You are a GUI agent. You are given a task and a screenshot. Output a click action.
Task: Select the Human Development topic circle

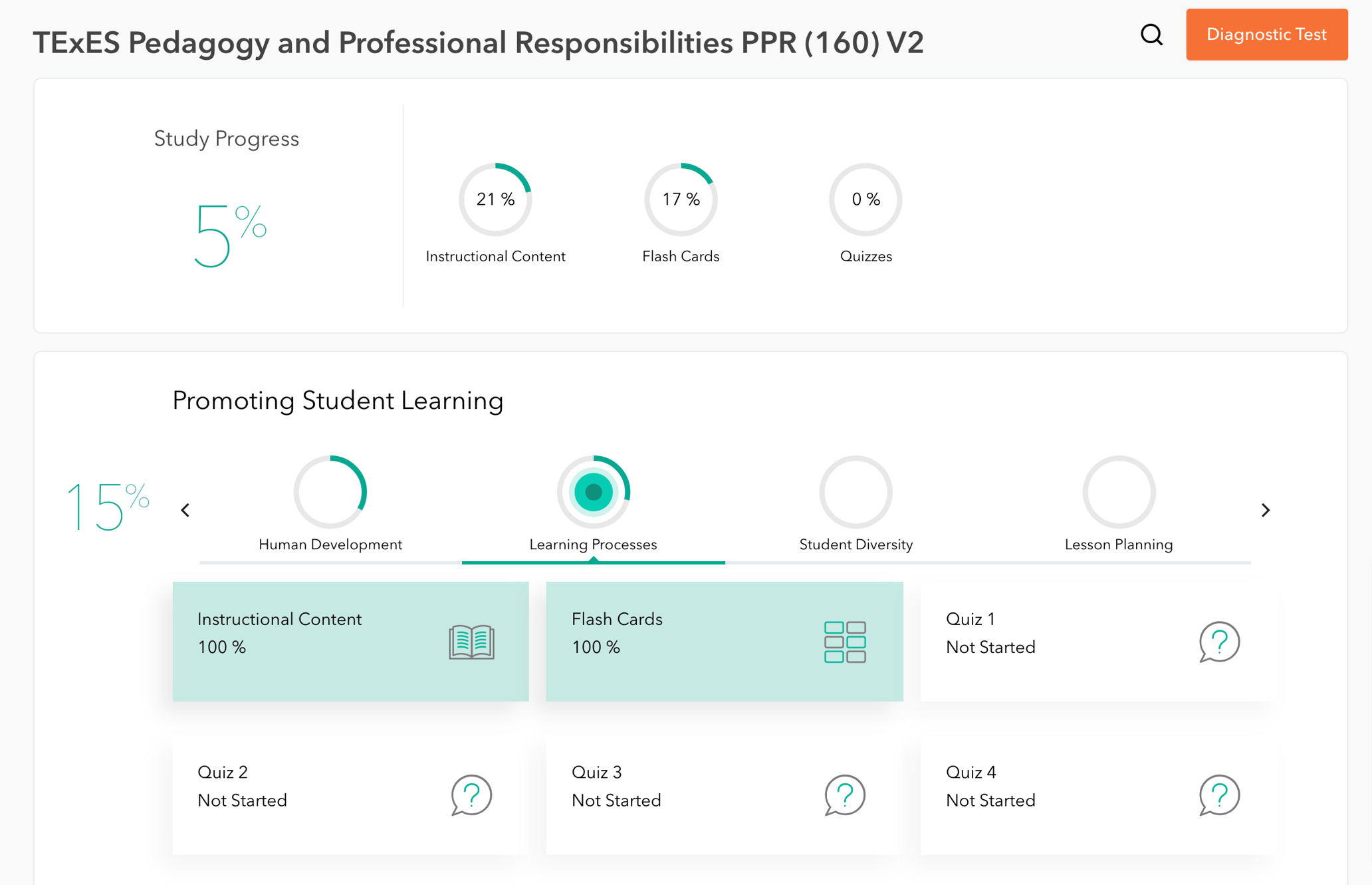(x=331, y=492)
